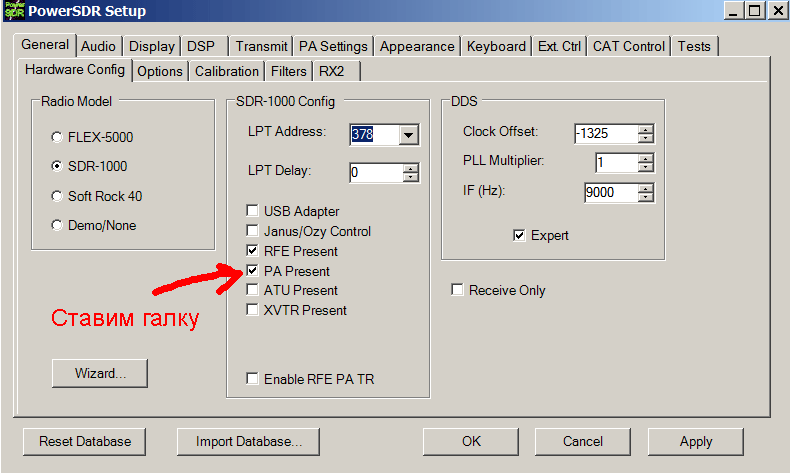Increase LPT Delay with up arrow
Image resolution: width=790 pixels, height=473 pixels.
coord(411,168)
